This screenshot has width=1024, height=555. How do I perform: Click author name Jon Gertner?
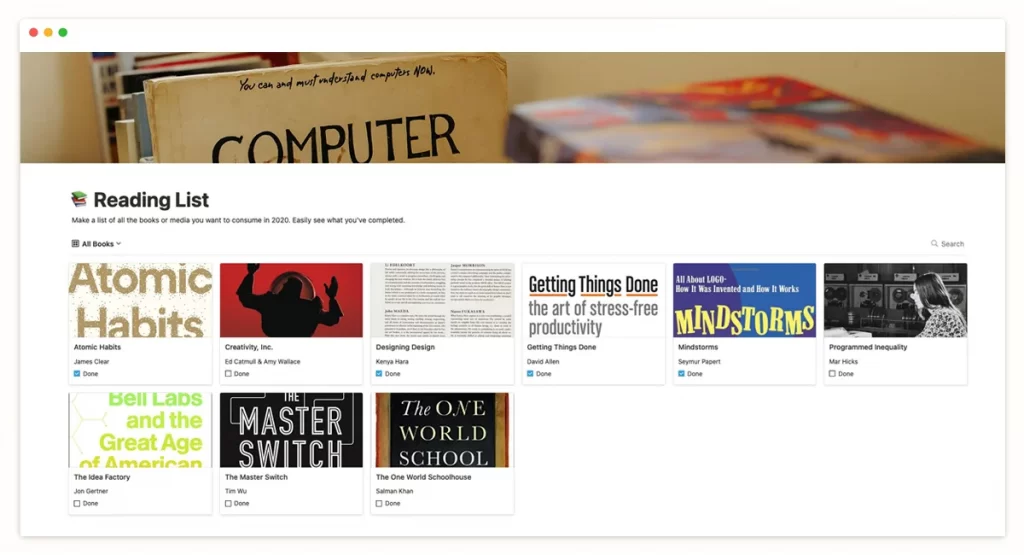[91, 491]
